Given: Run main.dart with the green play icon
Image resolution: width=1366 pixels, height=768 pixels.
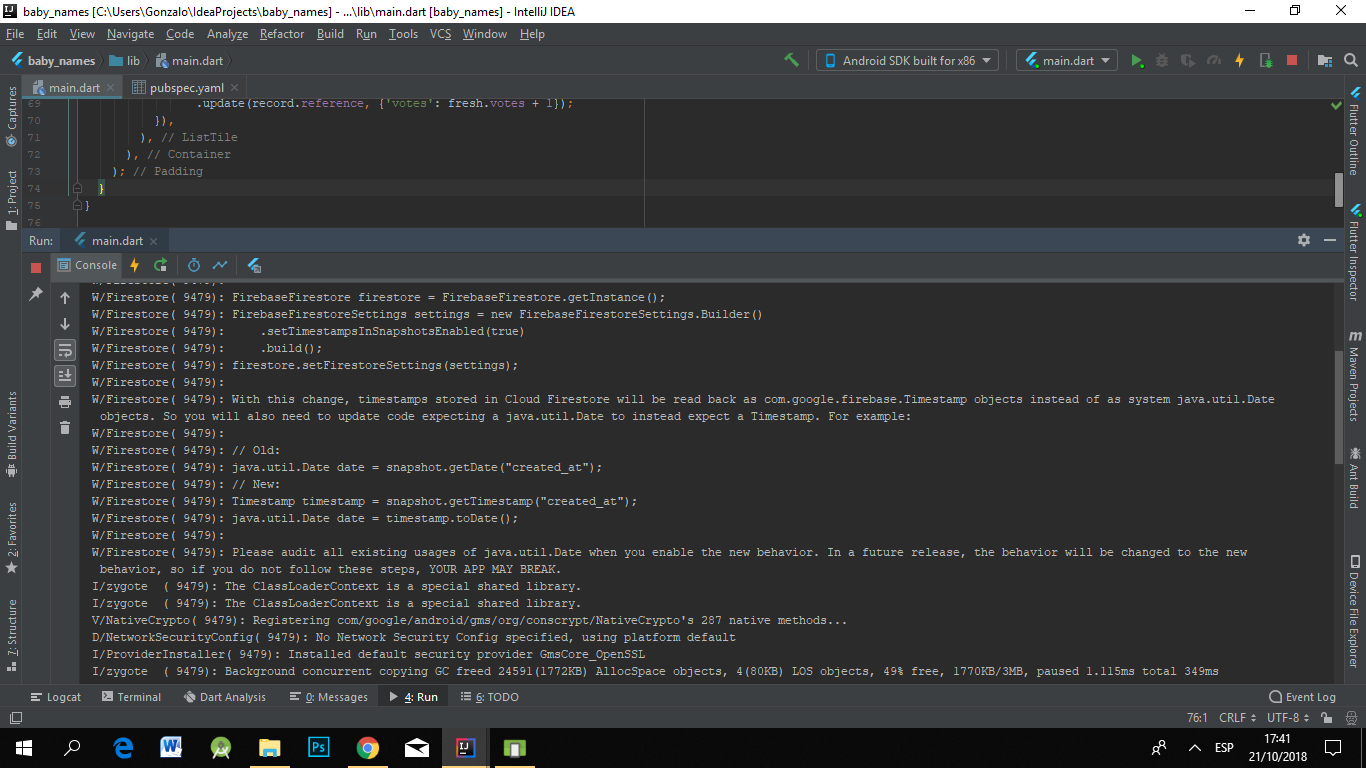Looking at the screenshot, I should pos(1137,60).
